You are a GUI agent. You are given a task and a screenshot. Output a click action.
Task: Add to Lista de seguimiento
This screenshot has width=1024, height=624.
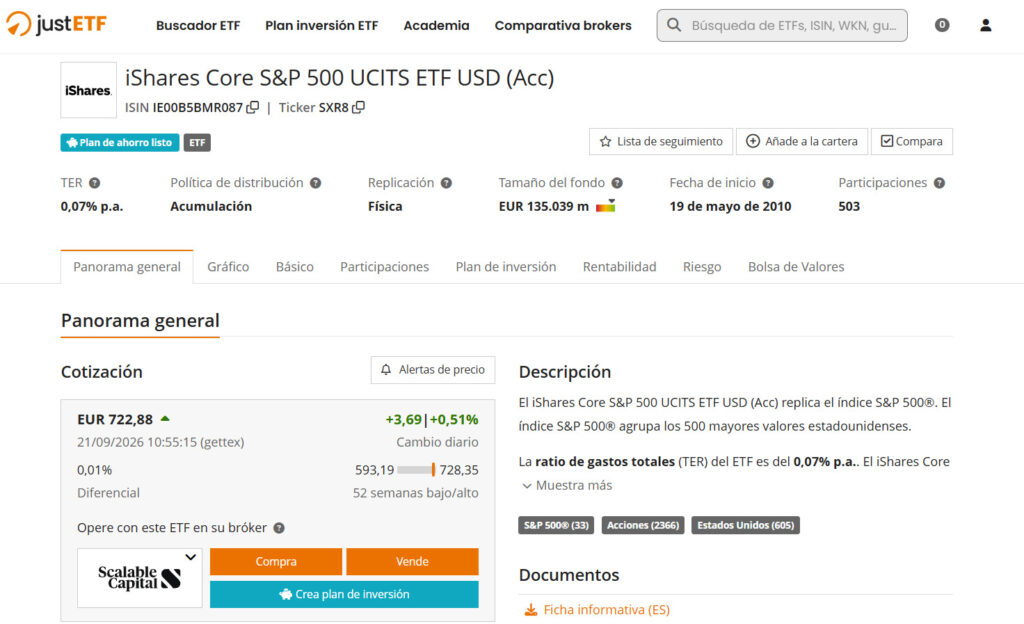coord(661,141)
